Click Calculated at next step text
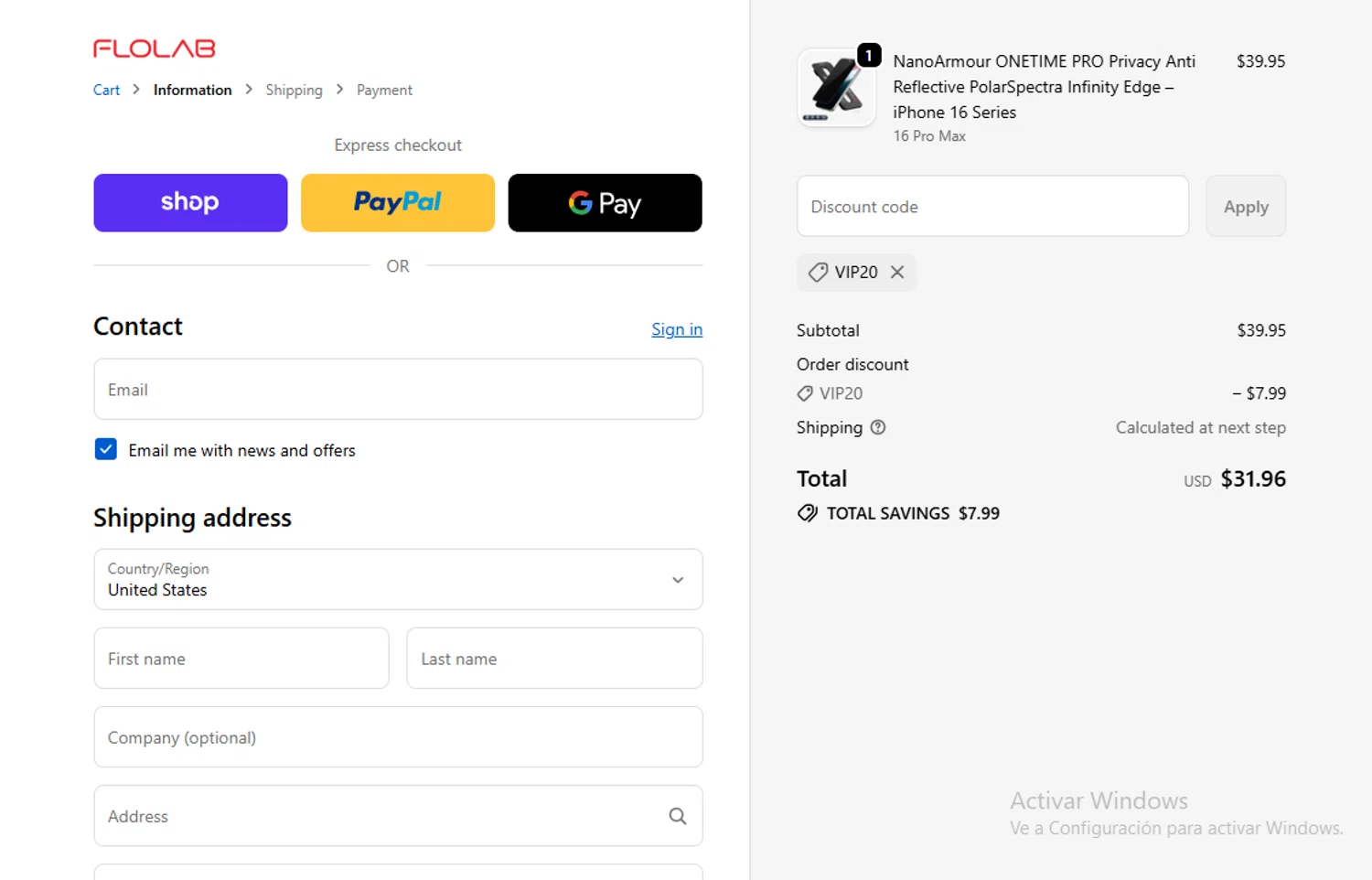This screenshot has width=1372, height=880. pyautogui.click(x=1200, y=427)
